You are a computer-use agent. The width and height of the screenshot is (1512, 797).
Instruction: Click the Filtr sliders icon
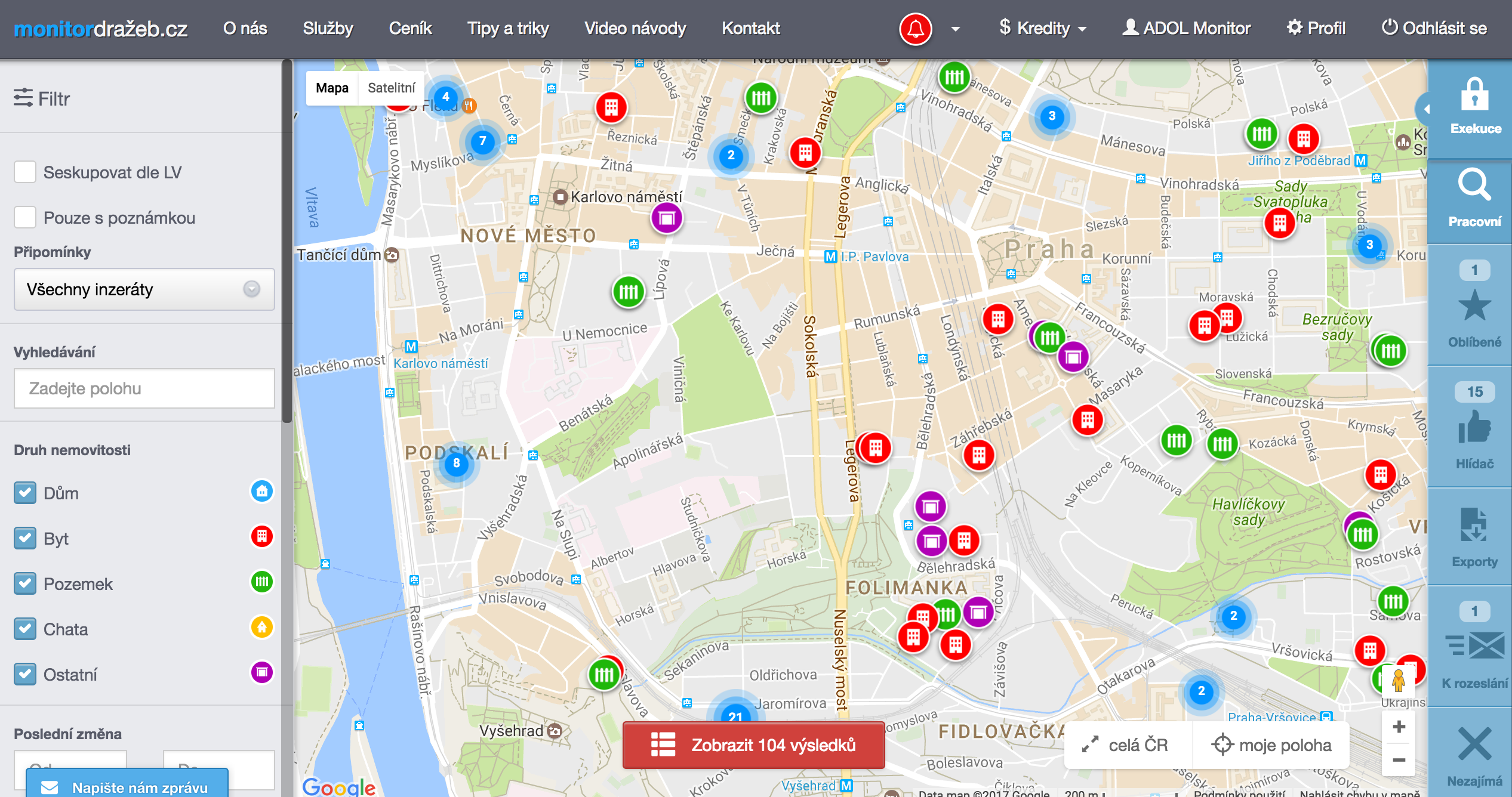[x=23, y=98]
